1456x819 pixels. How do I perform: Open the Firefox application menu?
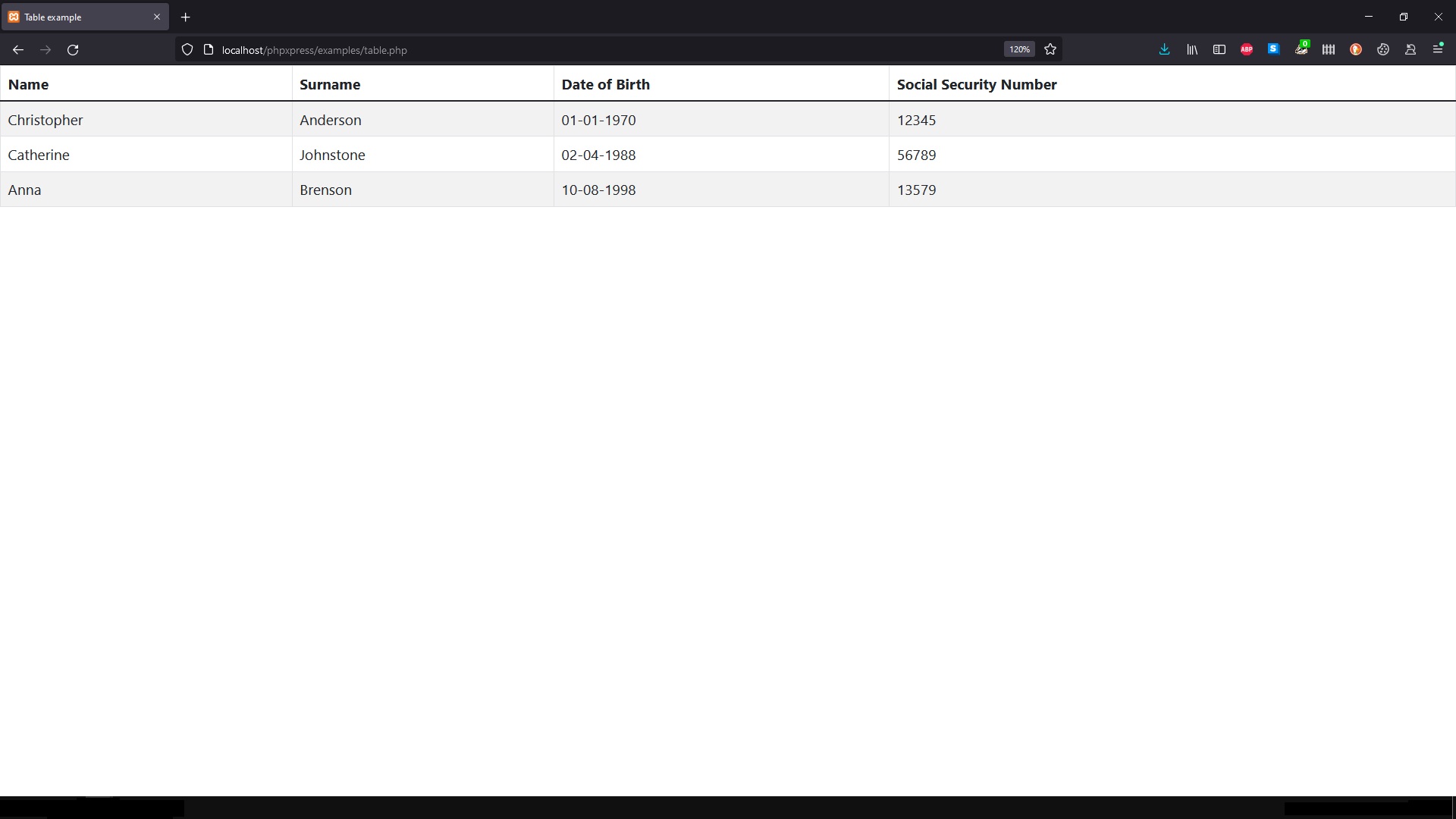[1438, 49]
